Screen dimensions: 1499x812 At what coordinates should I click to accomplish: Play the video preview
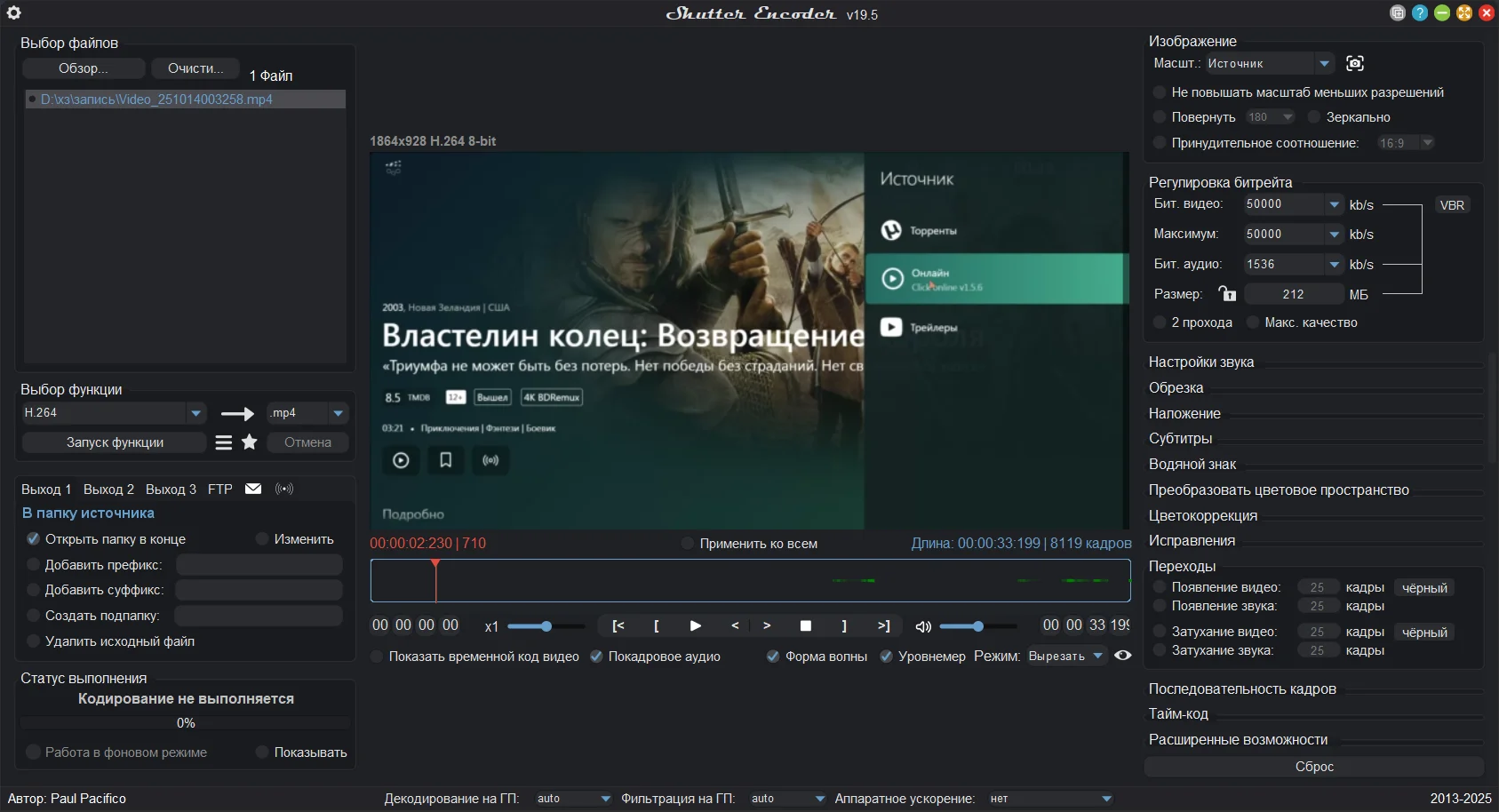click(x=695, y=625)
